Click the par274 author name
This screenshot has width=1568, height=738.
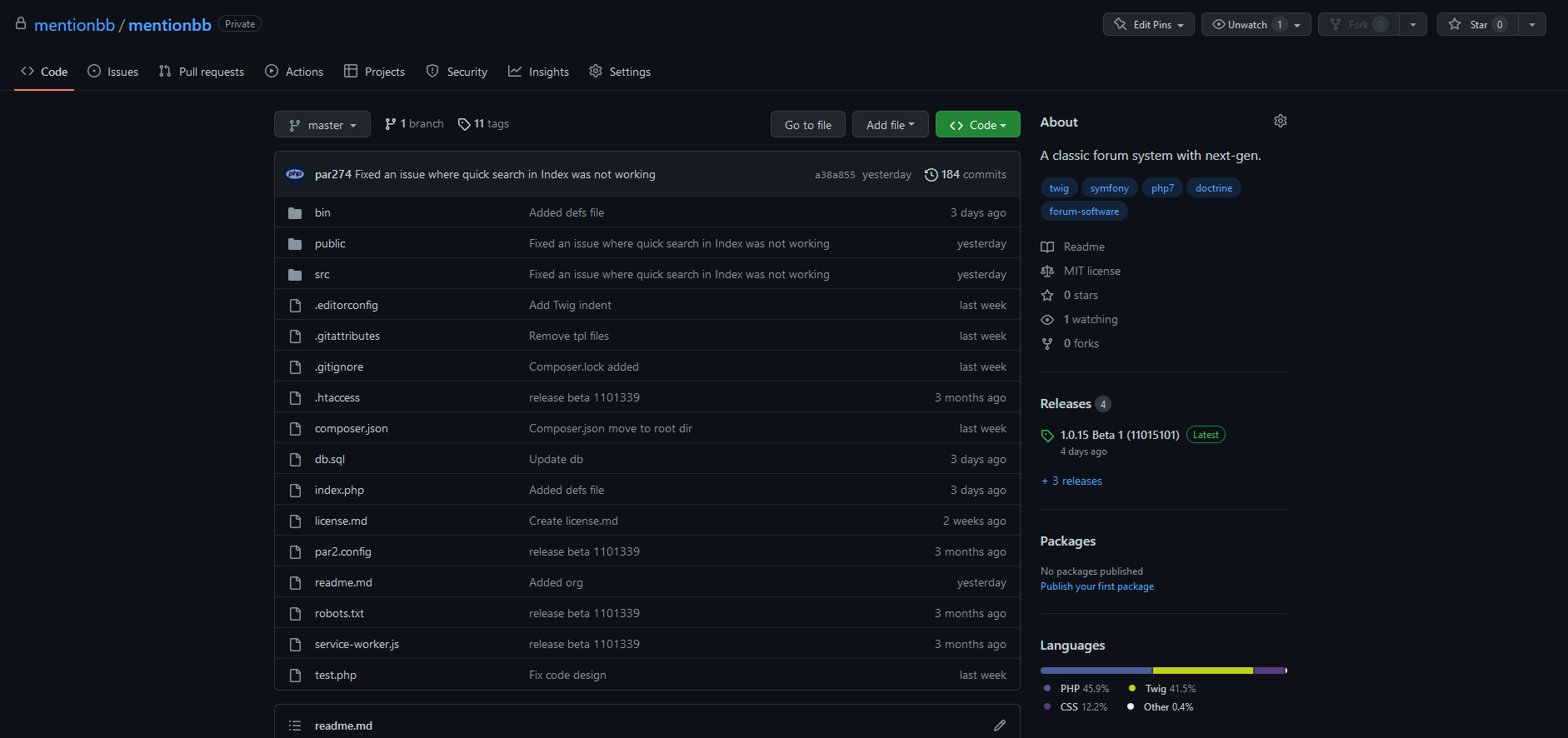333,174
